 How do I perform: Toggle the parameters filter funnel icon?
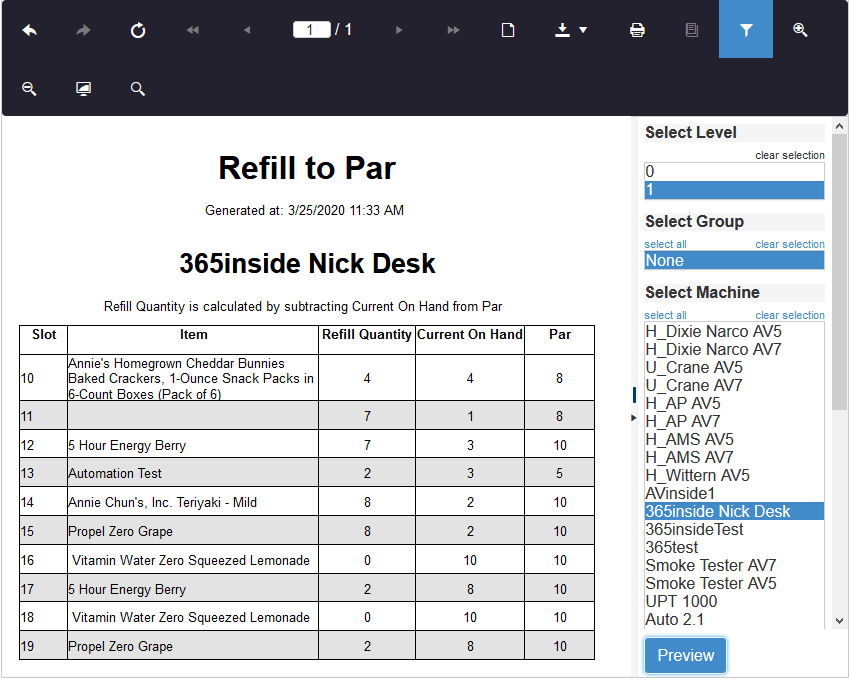(x=746, y=29)
